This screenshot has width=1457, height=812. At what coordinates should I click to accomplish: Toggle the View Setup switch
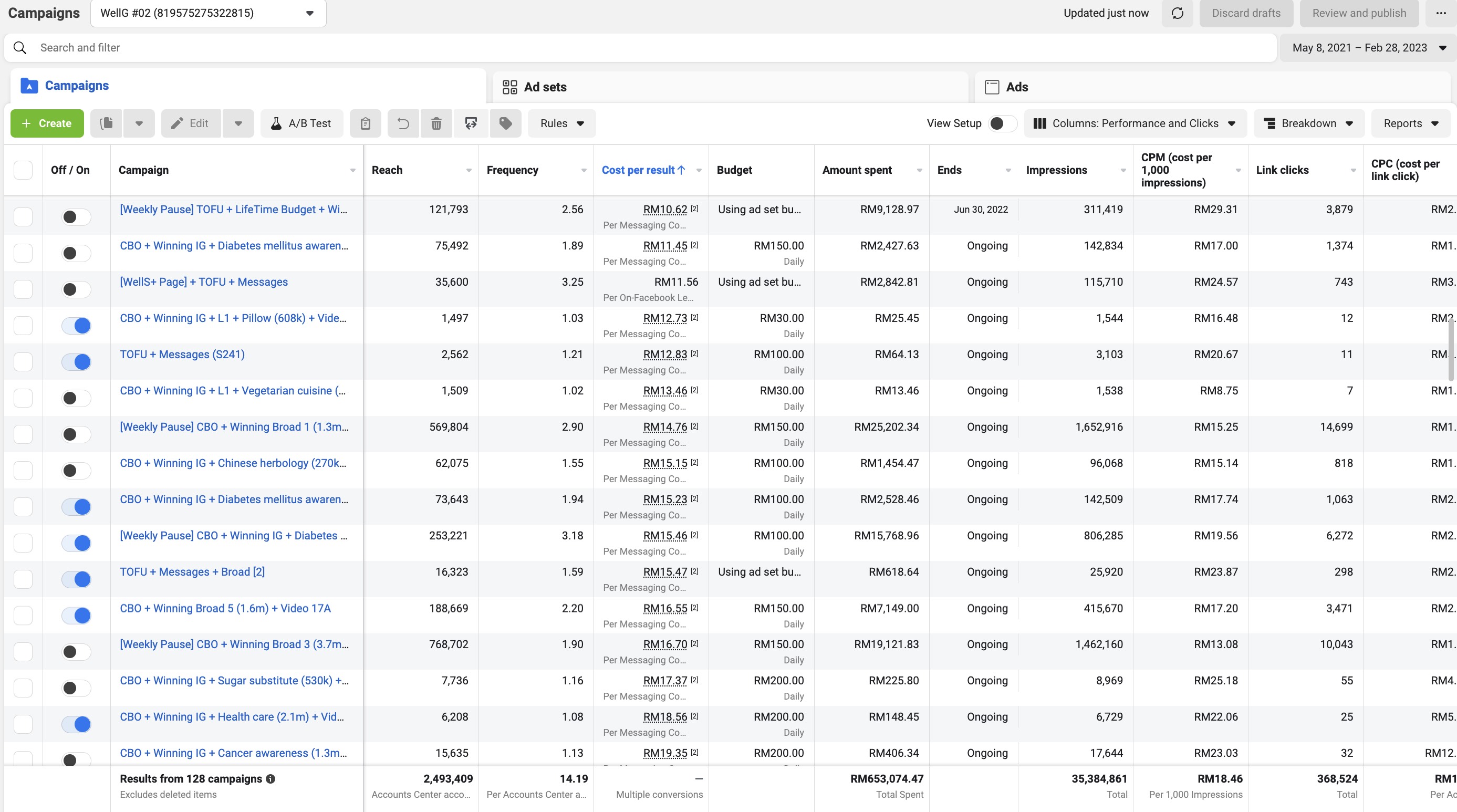pyautogui.click(x=1002, y=123)
